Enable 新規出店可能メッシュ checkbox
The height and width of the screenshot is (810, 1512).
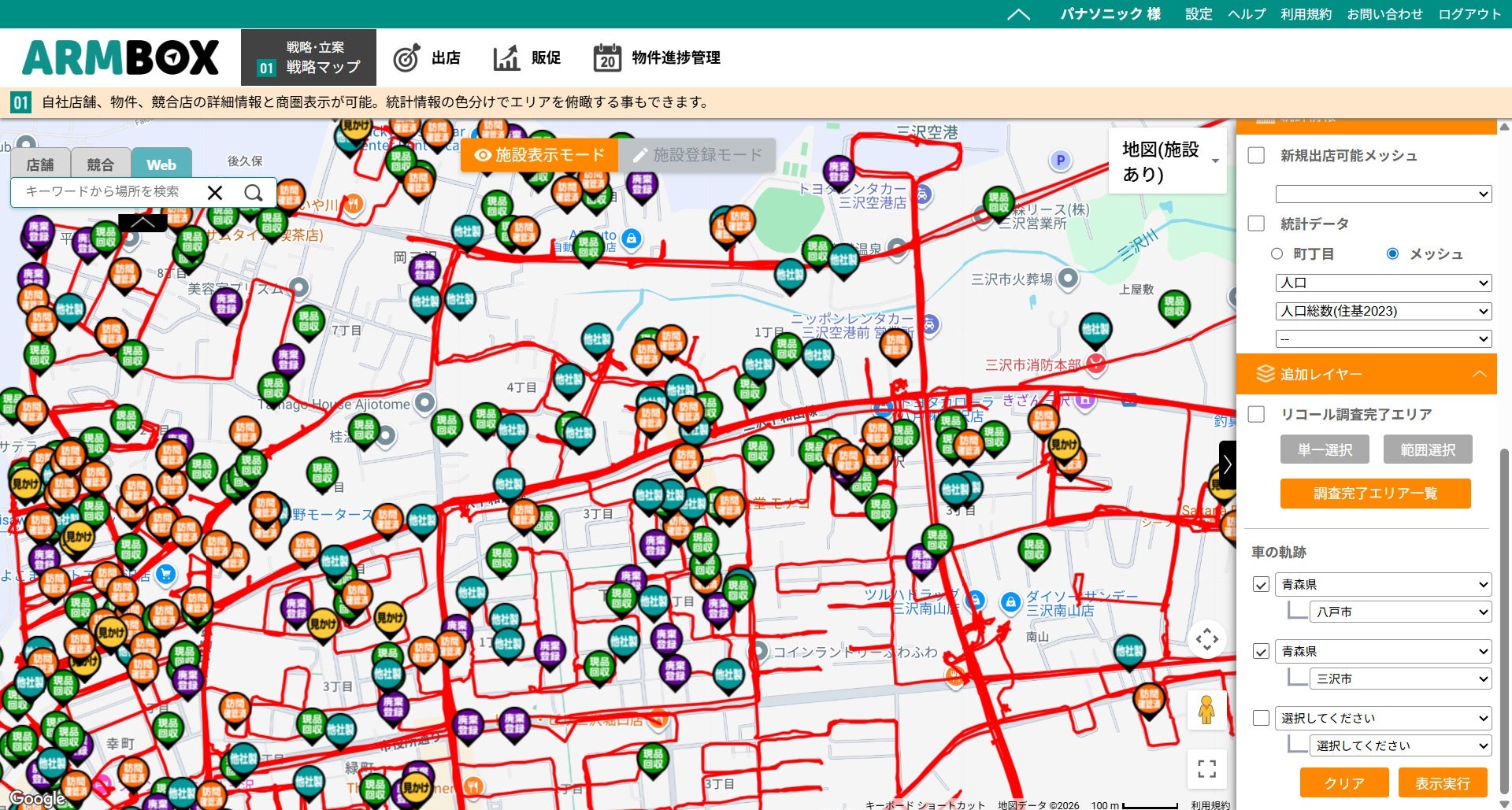1257,156
